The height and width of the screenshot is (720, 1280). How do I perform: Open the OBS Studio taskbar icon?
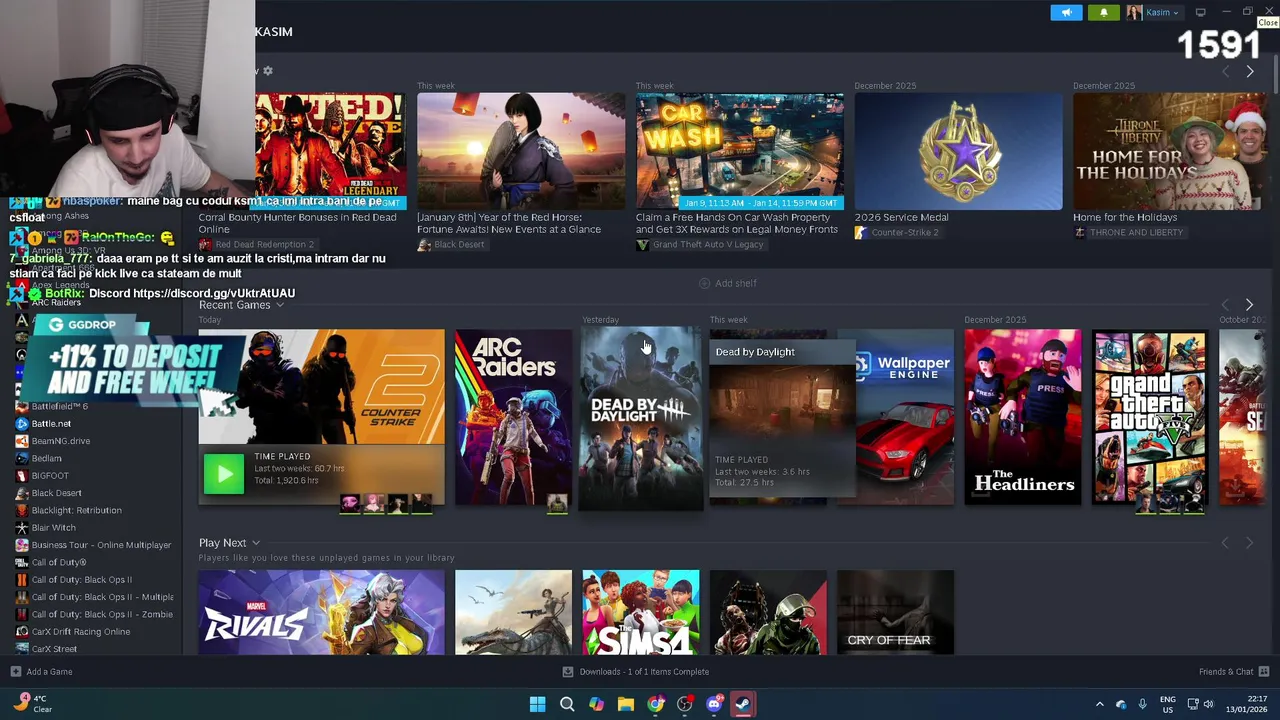(x=685, y=704)
